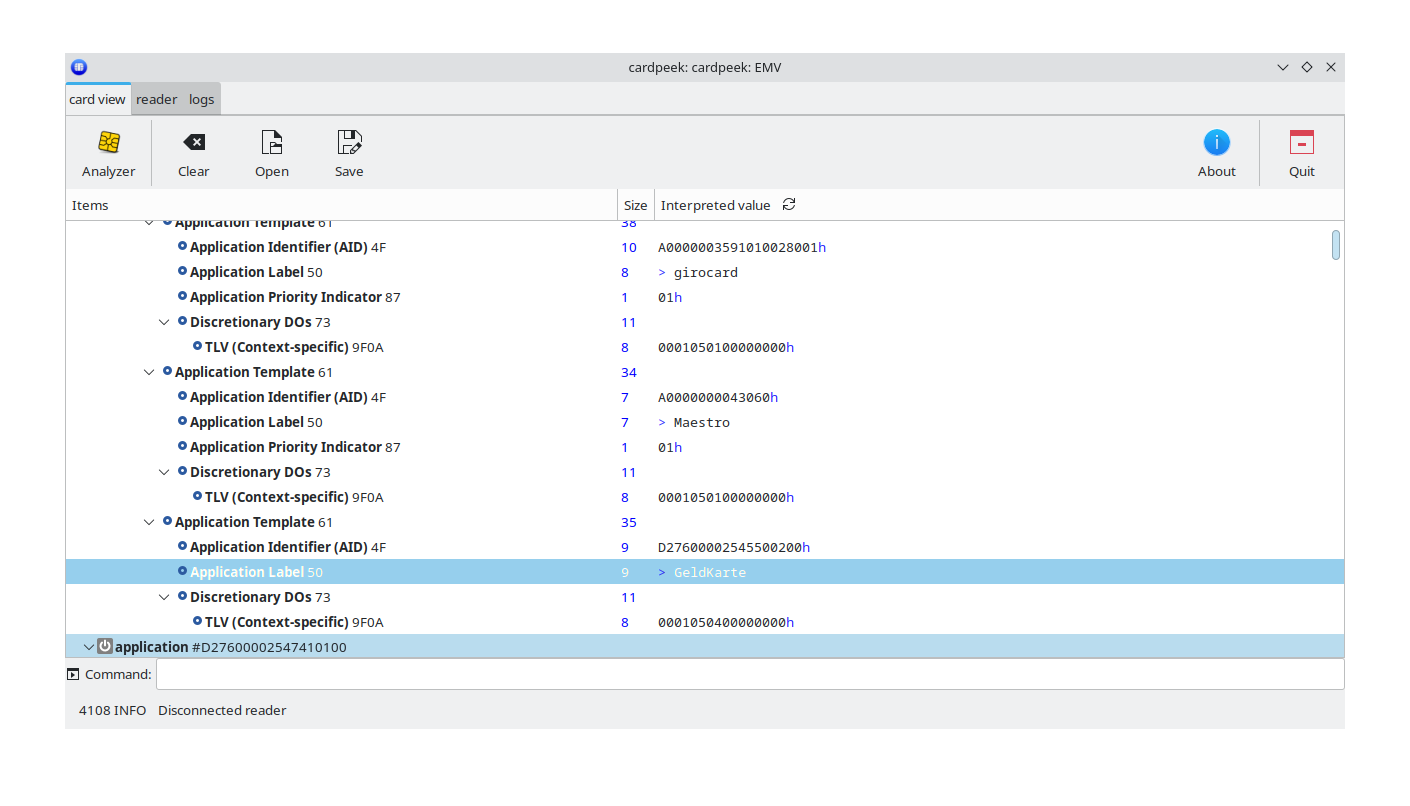Click the Quit toolbar icon
The height and width of the screenshot is (806, 1410).
1301,143
